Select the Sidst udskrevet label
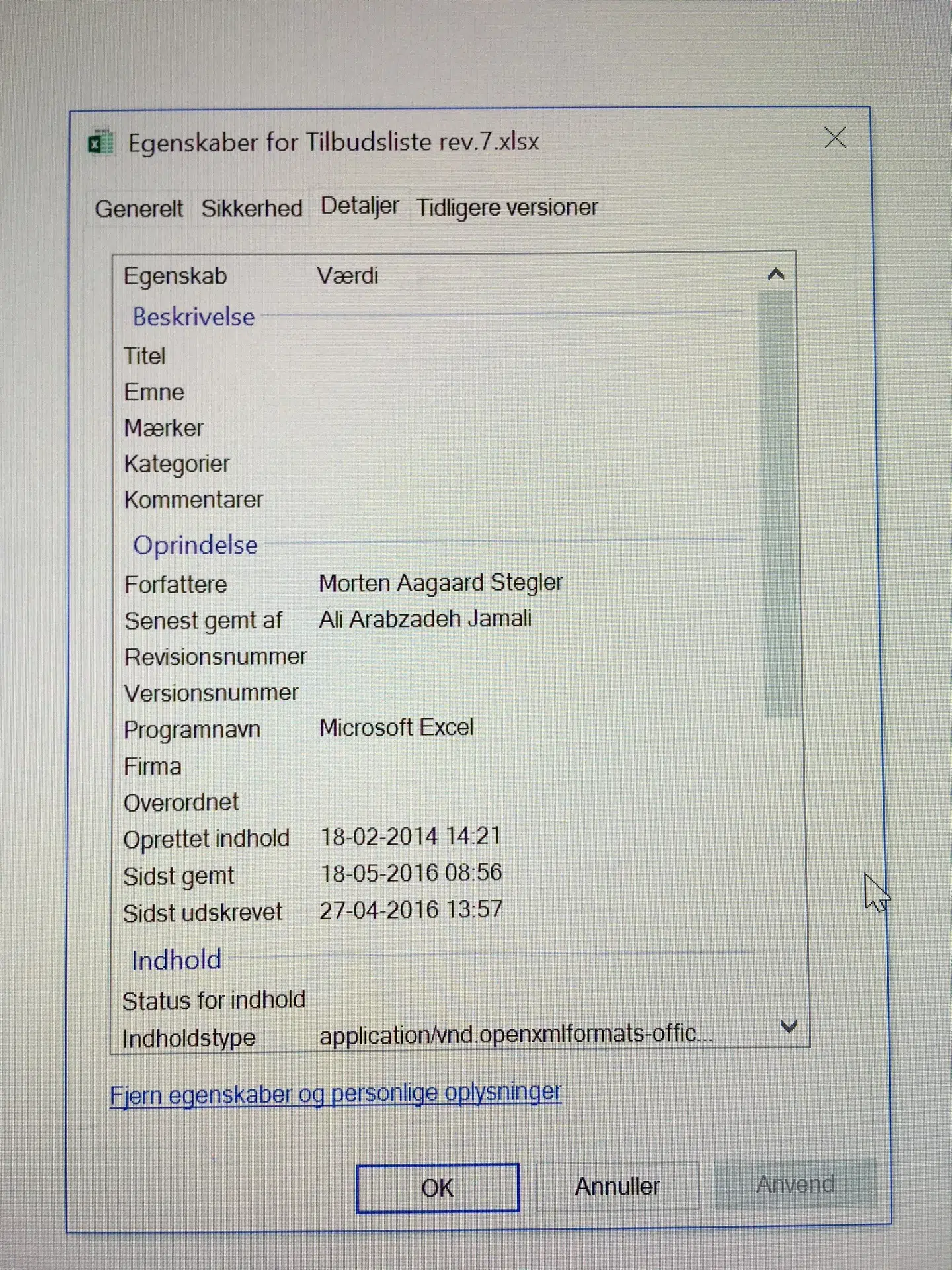The height and width of the screenshot is (1270, 952). click(203, 913)
